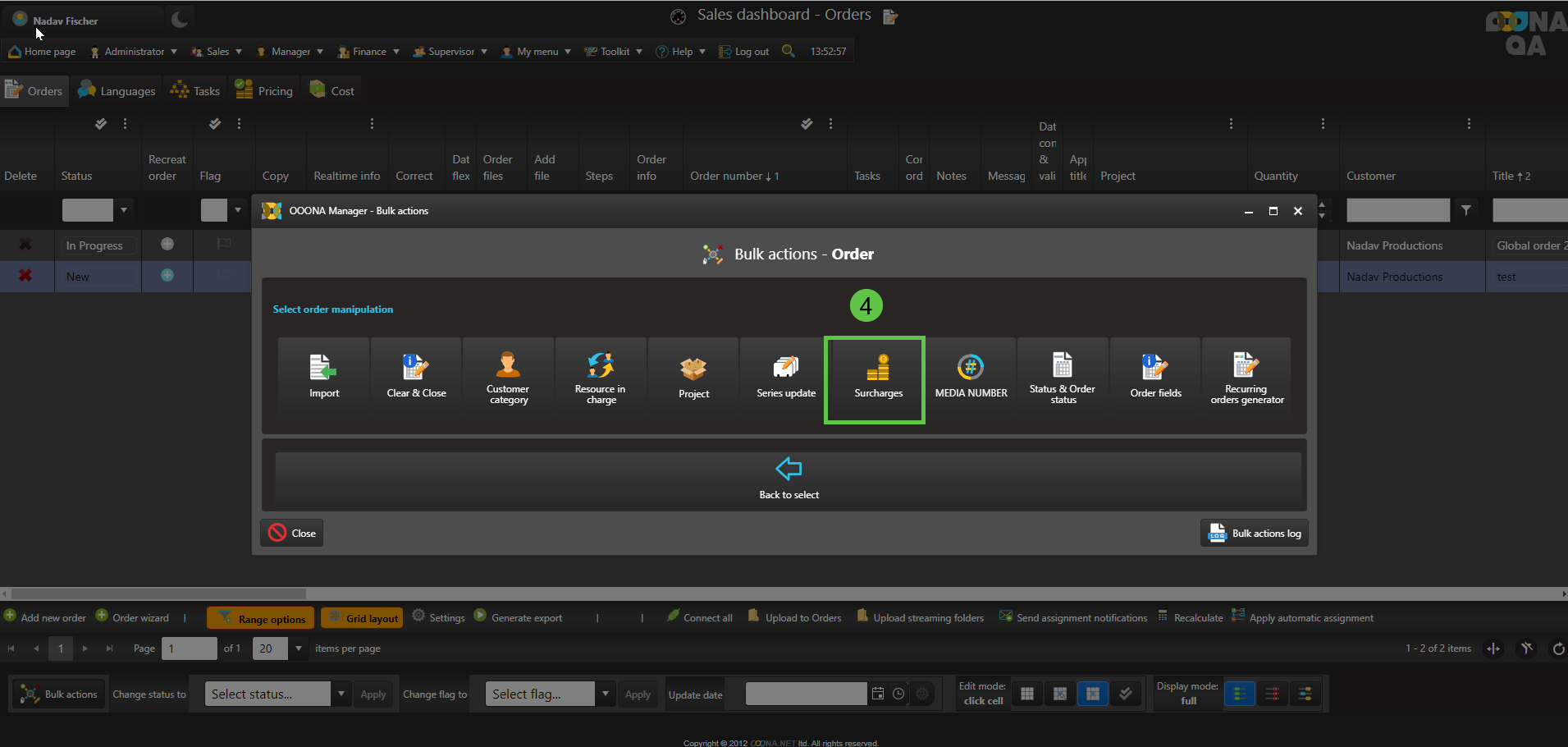Image resolution: width=1568 pixels, height=747 pixels.
Task: Click the horizontal scrollbar of the grid
Action: point(158,593)
